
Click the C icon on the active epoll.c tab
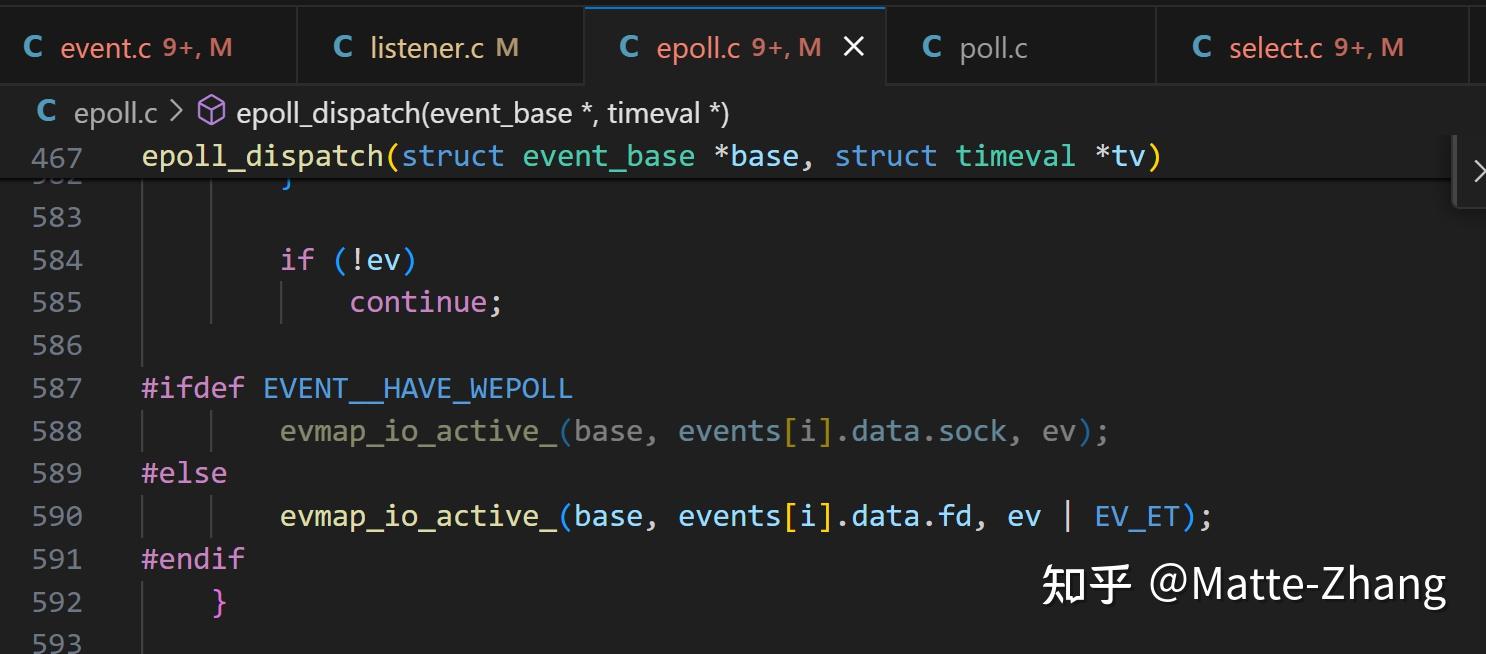coord(629,46)
